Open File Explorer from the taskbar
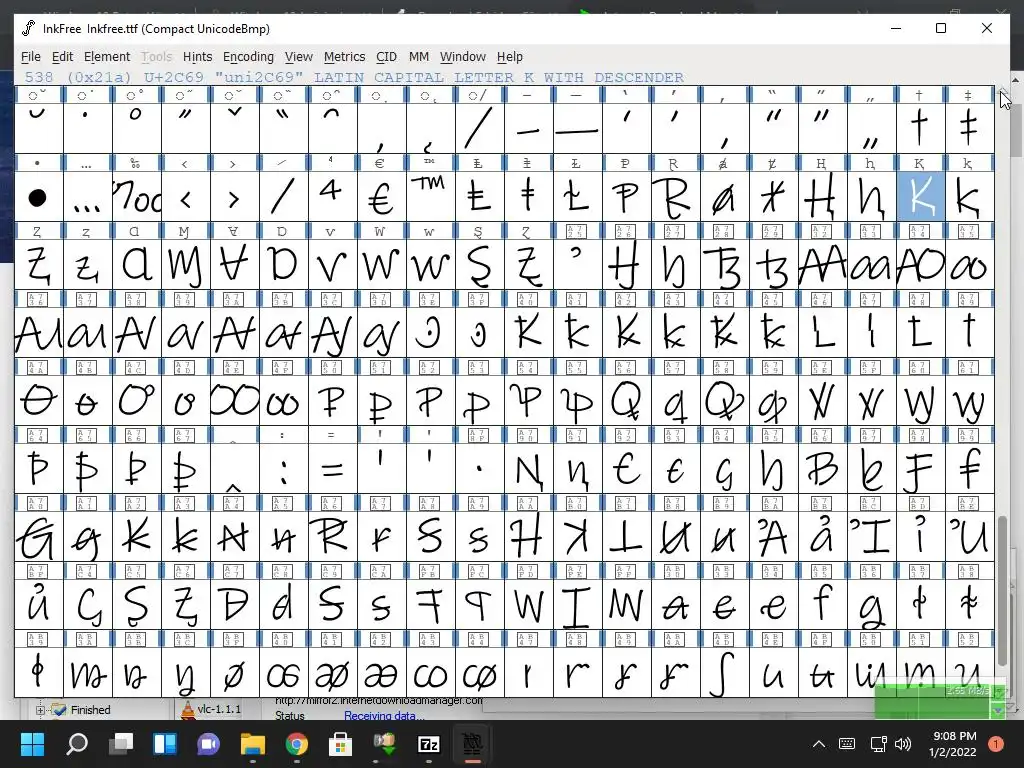Screen dimensions: 1024x768 tap(253, 744)
